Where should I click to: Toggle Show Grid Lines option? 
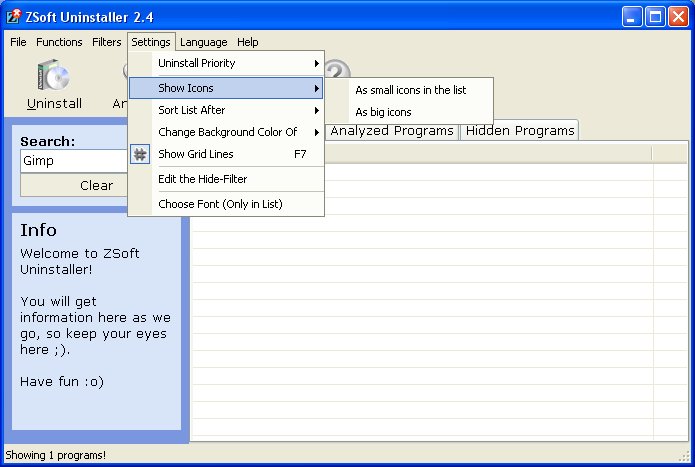tap(226, 154)
